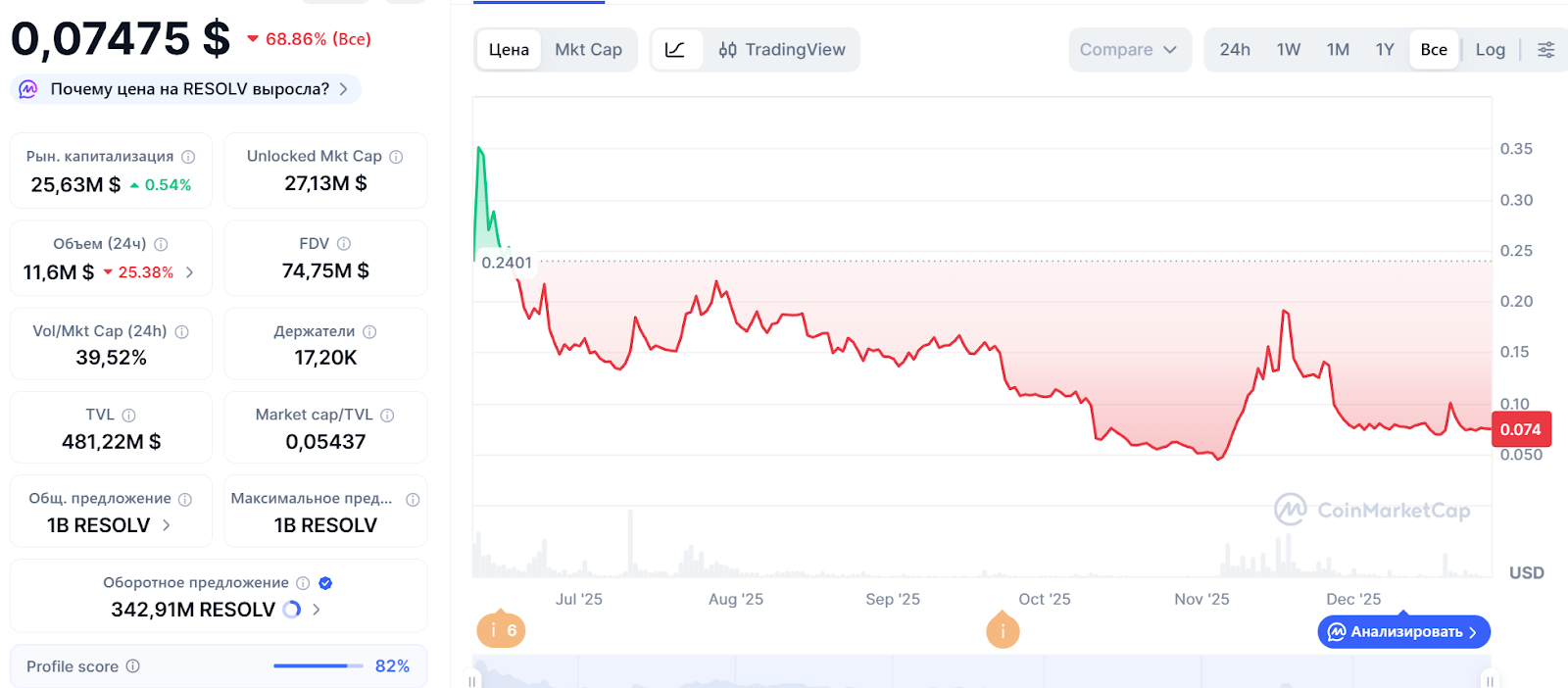
Task: Switch chart to Mkt Cap view
Action: [588, 50]
